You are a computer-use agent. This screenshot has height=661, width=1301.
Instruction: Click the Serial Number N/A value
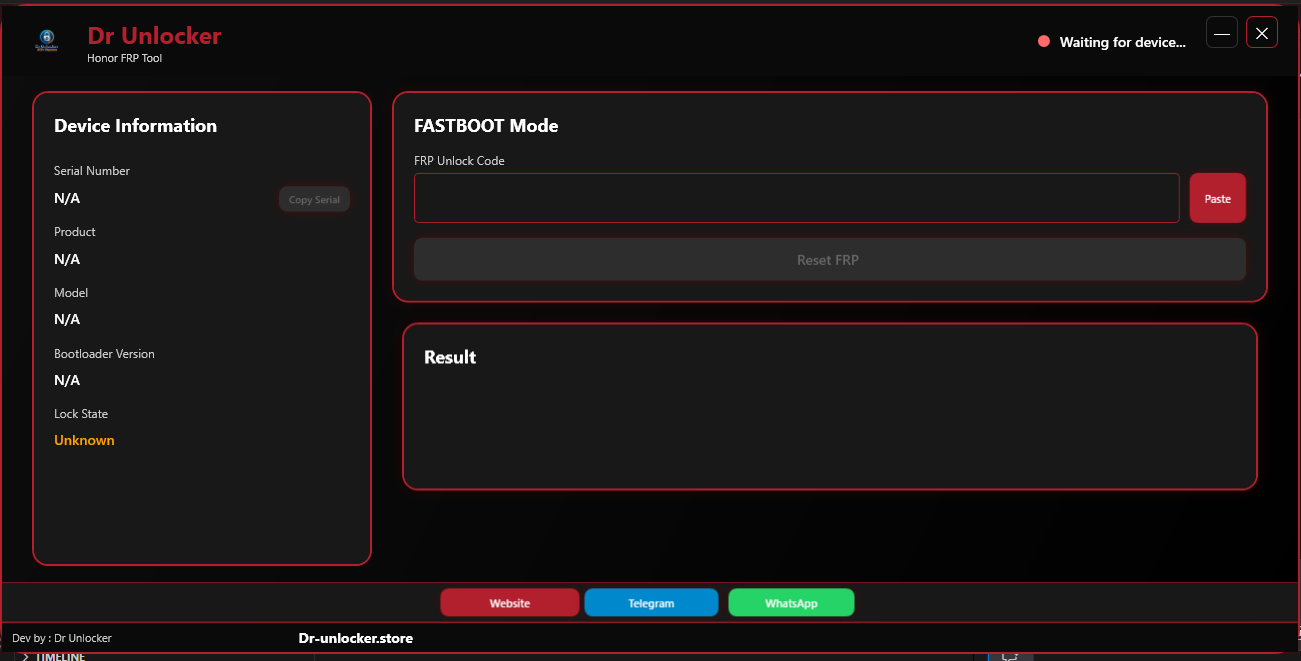(x=67, y=198)
